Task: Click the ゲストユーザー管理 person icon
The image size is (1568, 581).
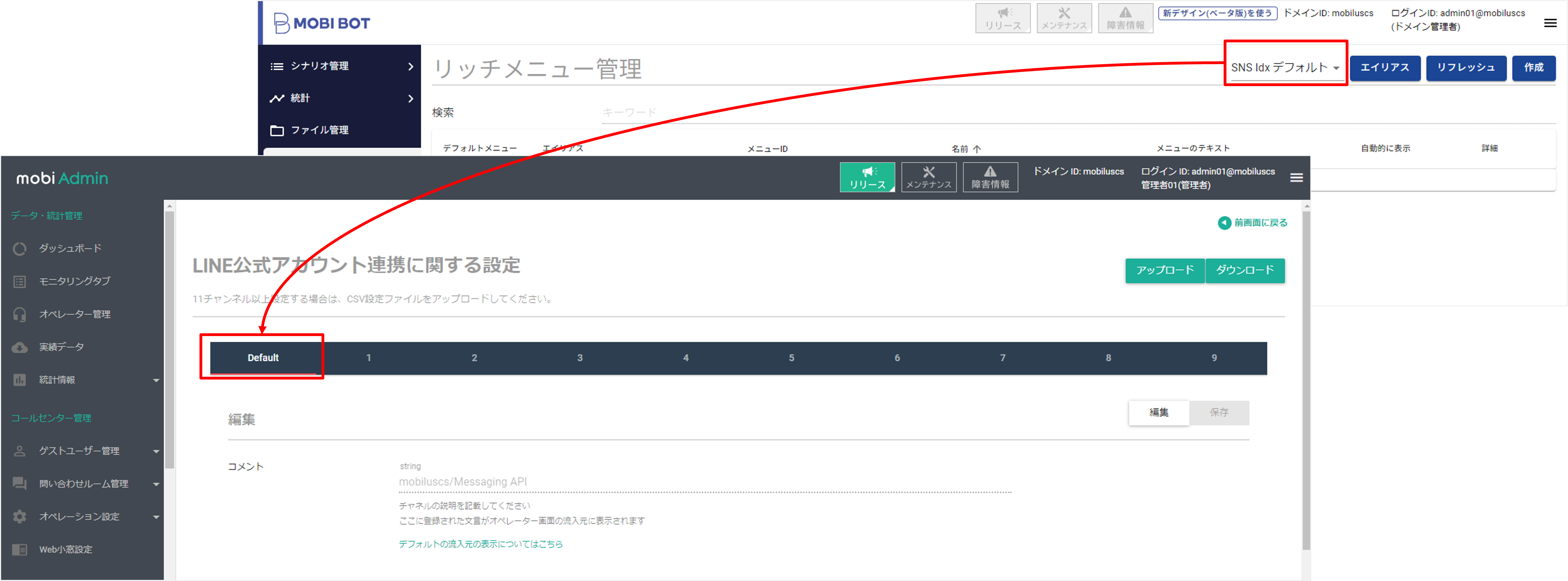Action: (x=20, y=451)
